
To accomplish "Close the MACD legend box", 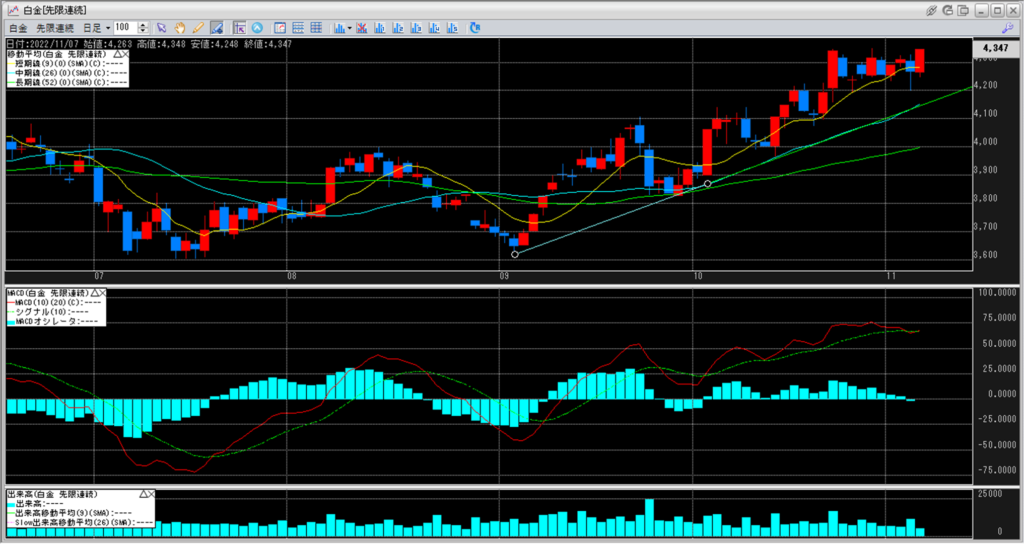I will coord(103,293).
